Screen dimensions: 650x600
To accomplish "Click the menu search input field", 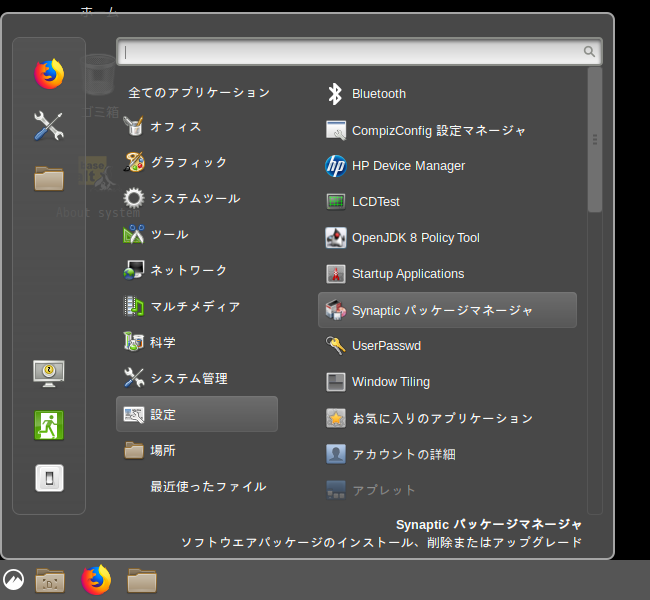I will 359,51.
